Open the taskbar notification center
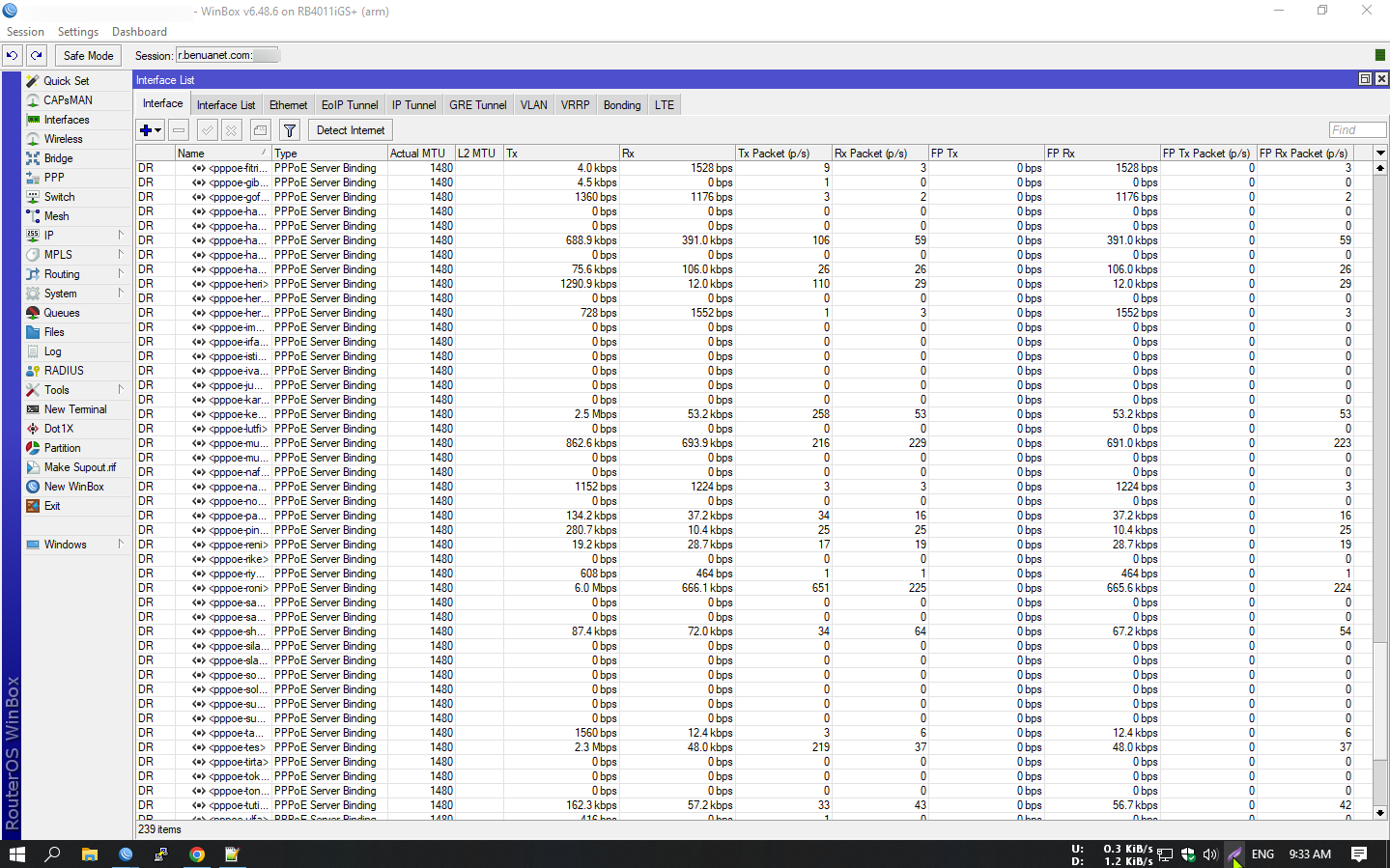The height and width of the screenshot is (868, 1390). pos(1359,854)
